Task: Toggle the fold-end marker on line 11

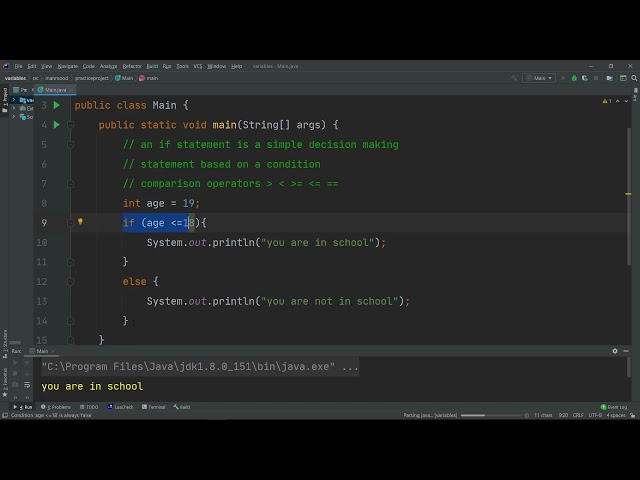Action: (70, 262)
